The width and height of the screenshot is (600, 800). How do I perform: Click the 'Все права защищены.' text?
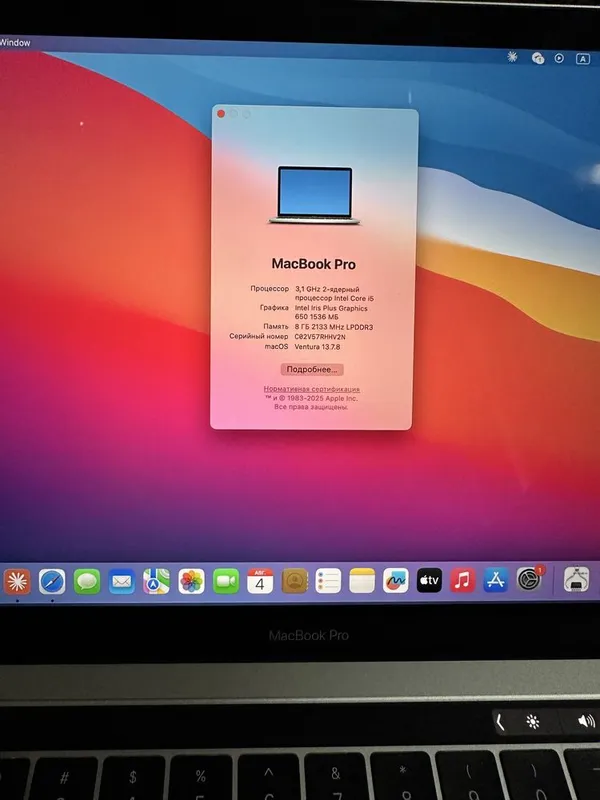click(x=311, y=407)
